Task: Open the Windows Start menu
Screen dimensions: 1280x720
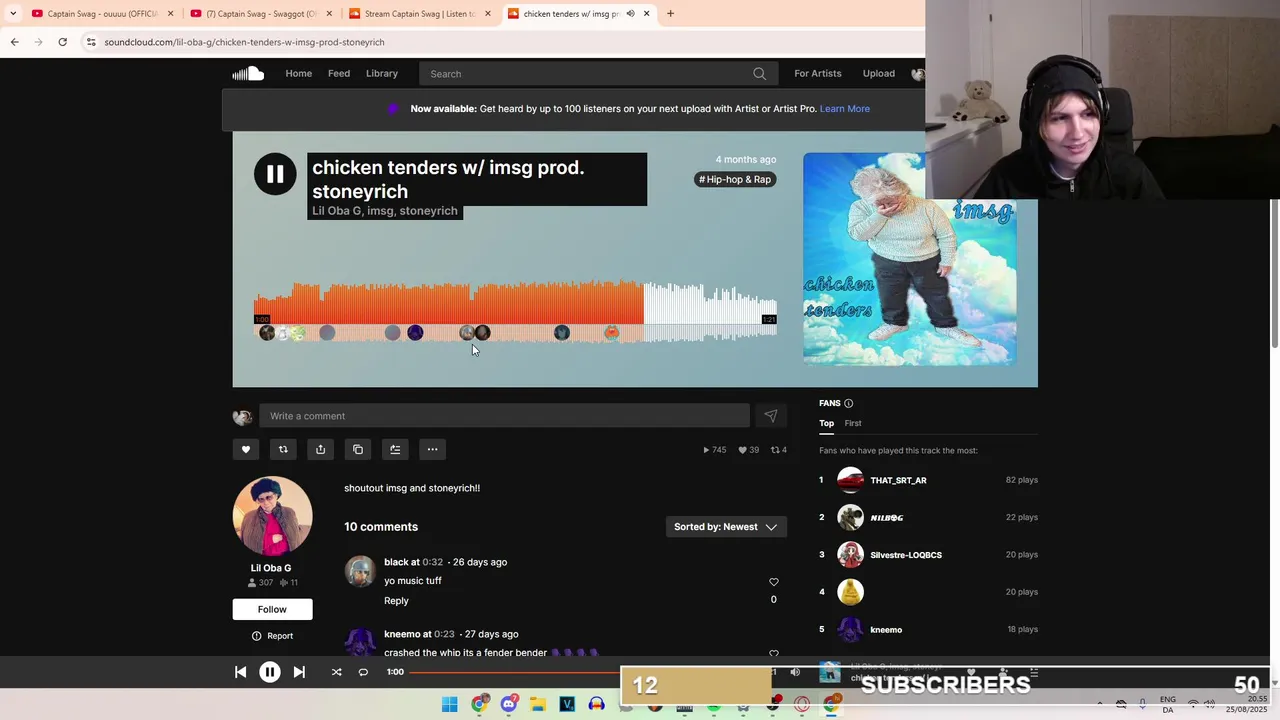Action: pyautogui.click(x=449, y=704)
